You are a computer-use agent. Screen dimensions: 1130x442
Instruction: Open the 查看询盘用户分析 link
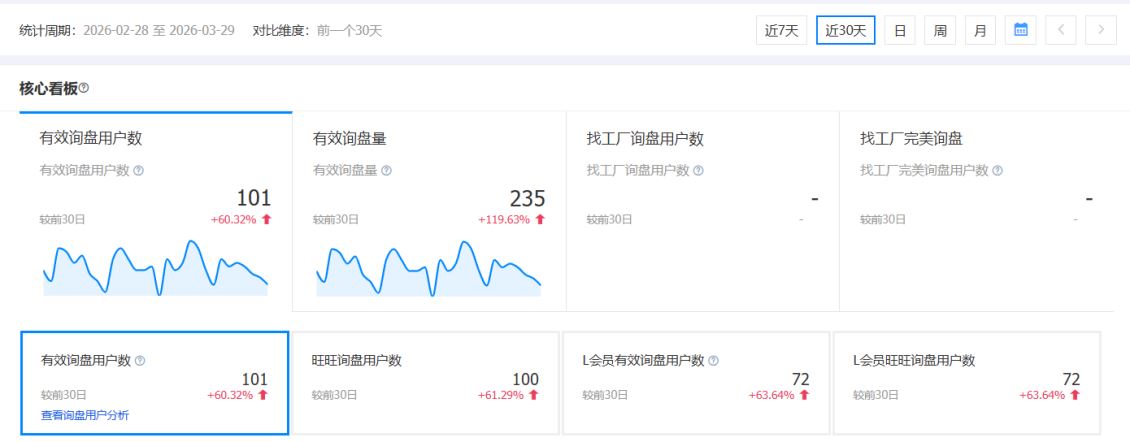click(85, 415)
